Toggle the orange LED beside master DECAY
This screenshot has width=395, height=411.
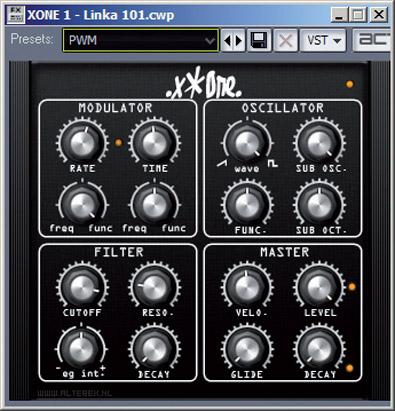(x=349, y=368)
